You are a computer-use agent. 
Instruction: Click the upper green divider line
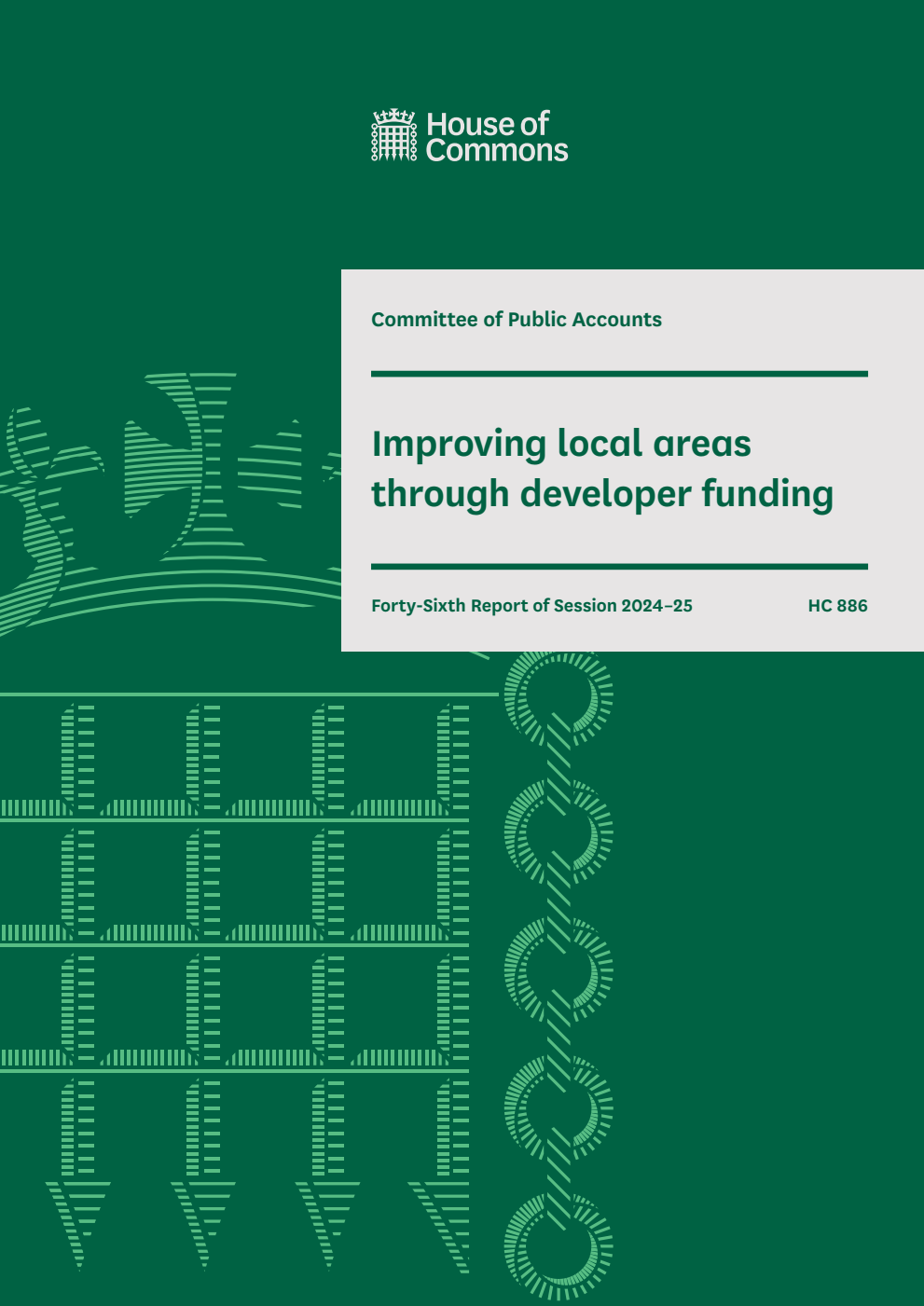click(618, 373)
